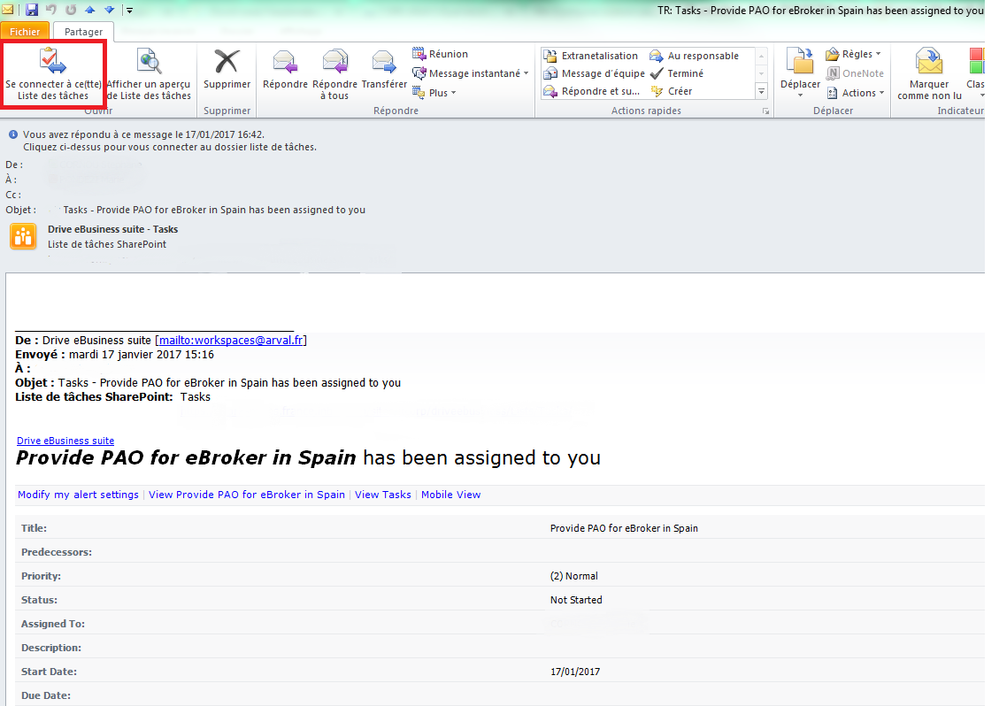The height and width of the screenshot is (706, 999).
Task: Forward the email with Transférer
Action: click(384, 70)
